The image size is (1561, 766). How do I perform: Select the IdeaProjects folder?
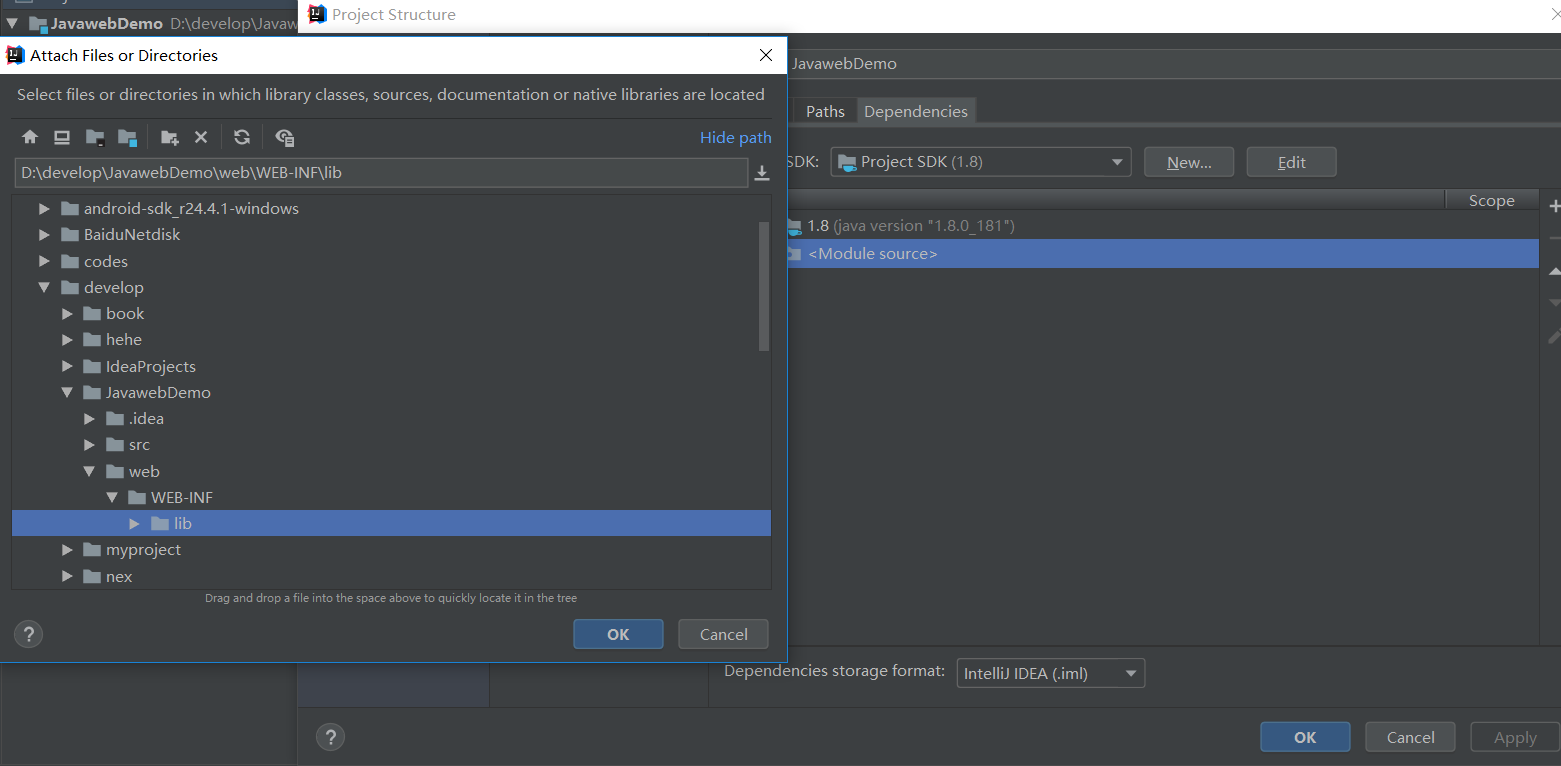pyautogui.click(x=150, y=367)
